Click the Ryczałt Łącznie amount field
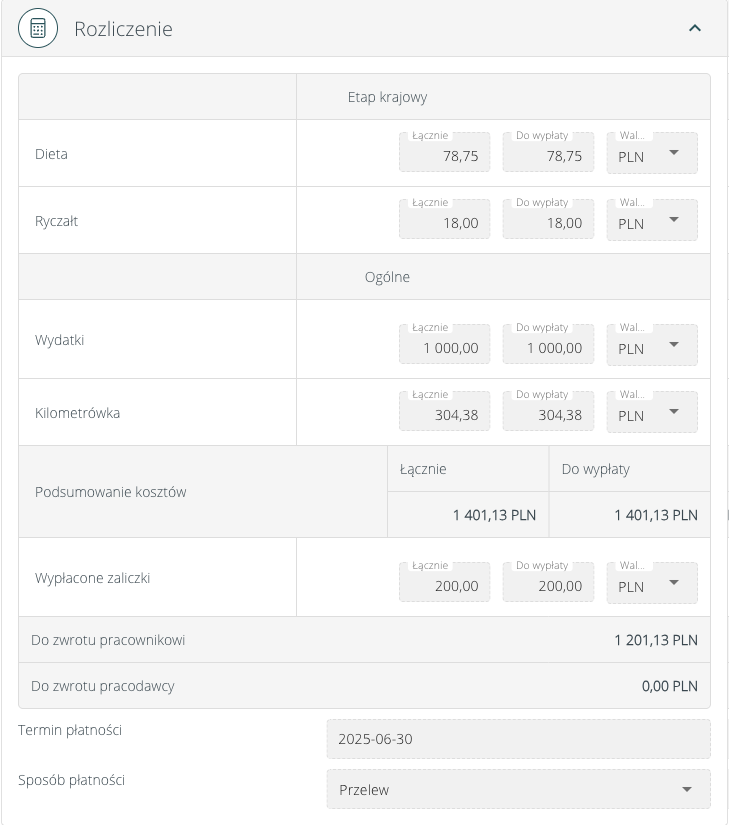The image size is (729, 825). pos(445,221)
